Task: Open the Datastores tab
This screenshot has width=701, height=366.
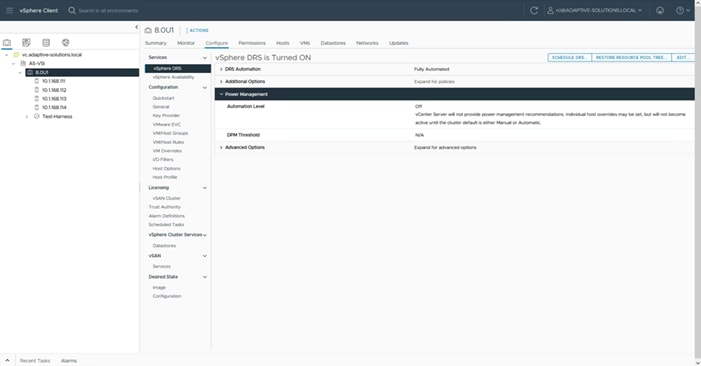Action: pyautogui.click(x=333, y=43)
